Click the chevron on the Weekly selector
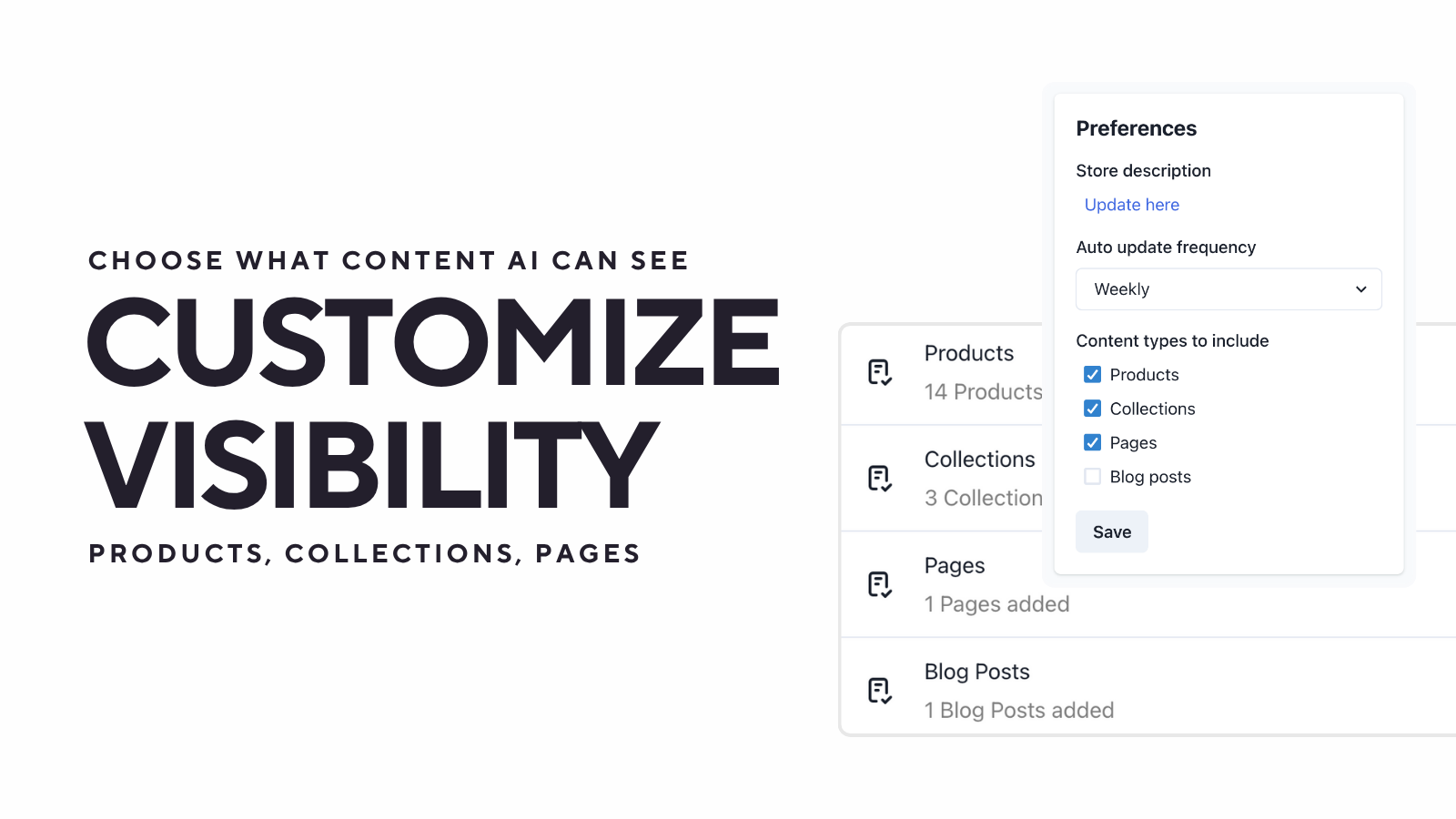 1361,289
